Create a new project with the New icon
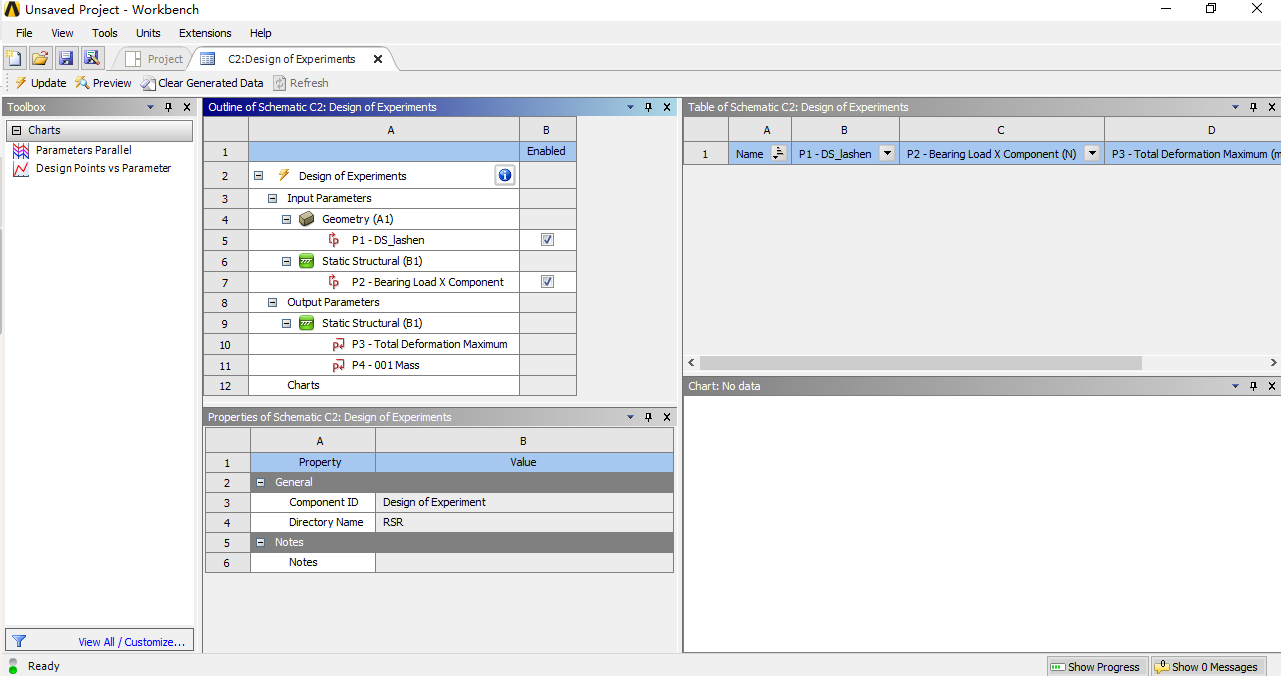Image resolution: width=1281 pixels, height=676 pixels. click(13, 57)
